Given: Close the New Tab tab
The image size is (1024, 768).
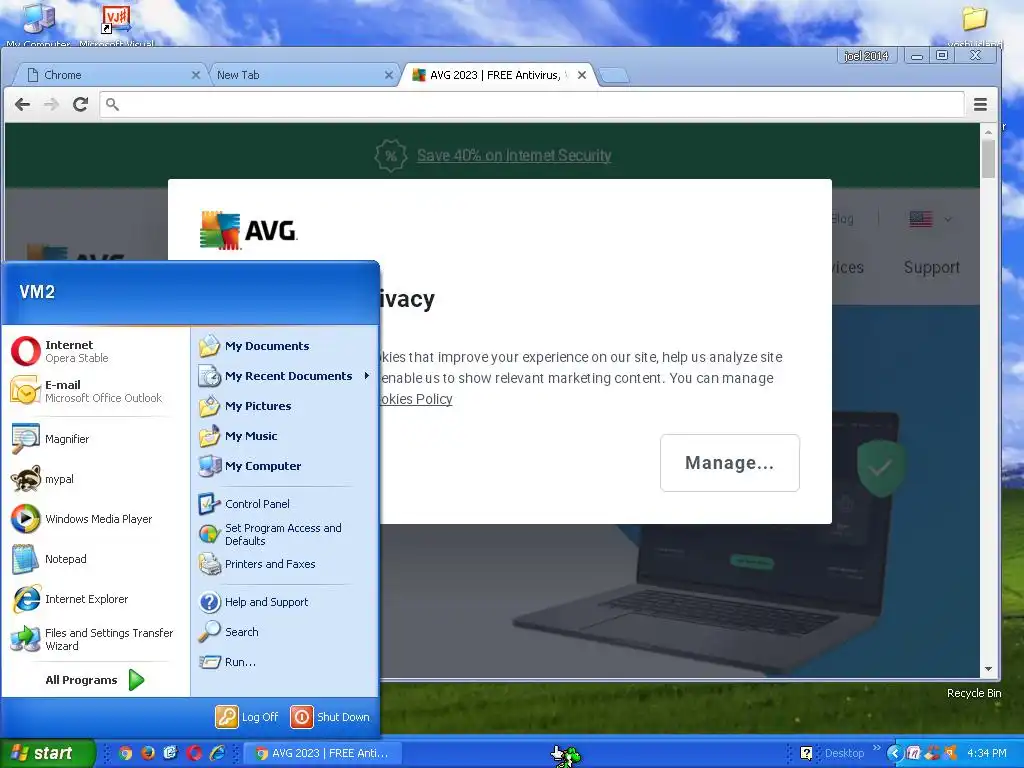Looking at the screenshot, I should (389, 75).
